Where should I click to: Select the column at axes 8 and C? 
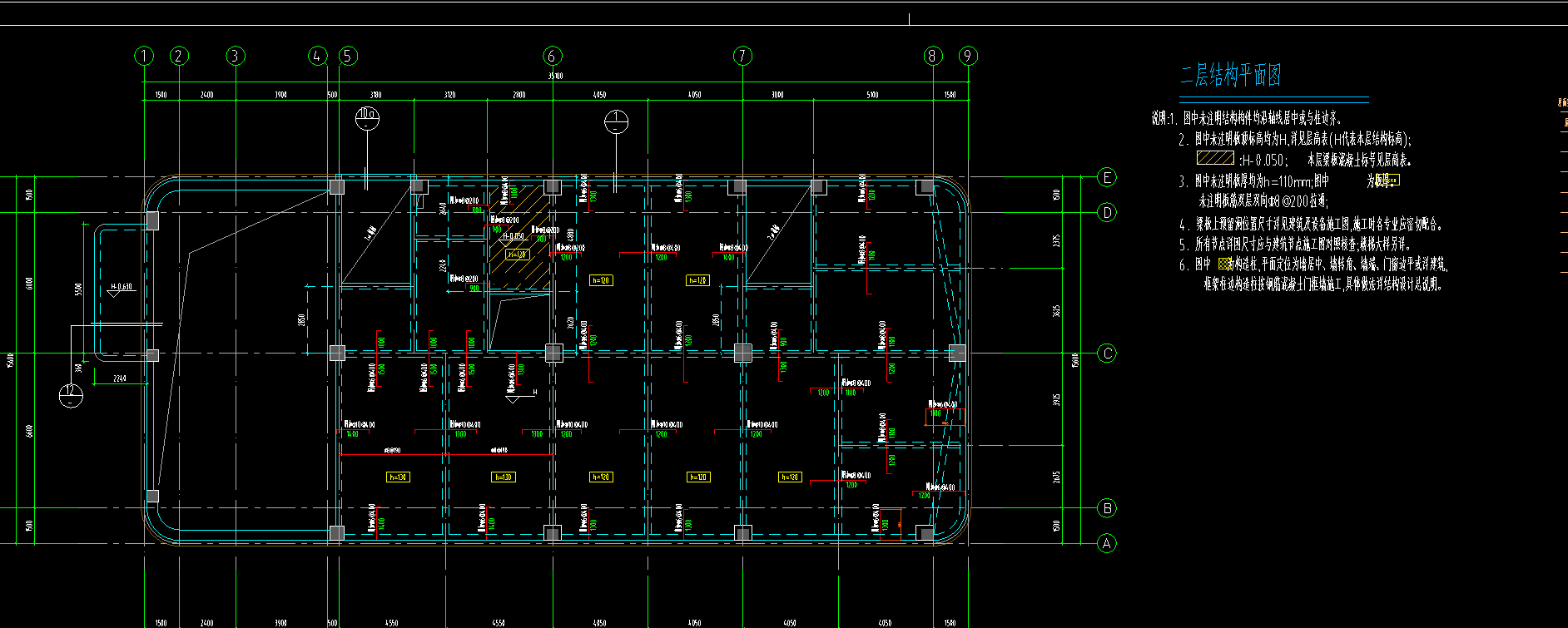coord(957,354)
